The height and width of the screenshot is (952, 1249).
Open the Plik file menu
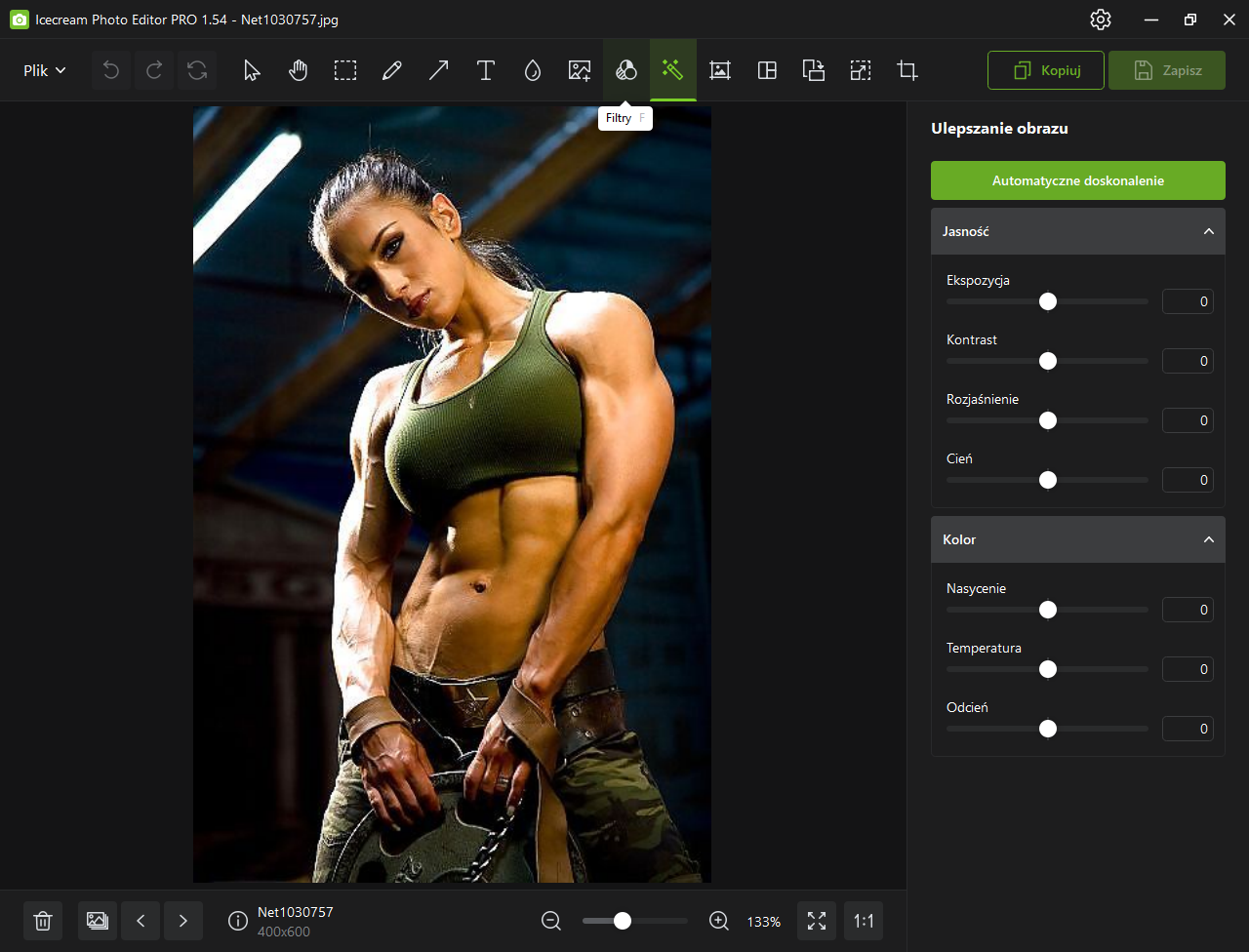(x=45, y=70)
